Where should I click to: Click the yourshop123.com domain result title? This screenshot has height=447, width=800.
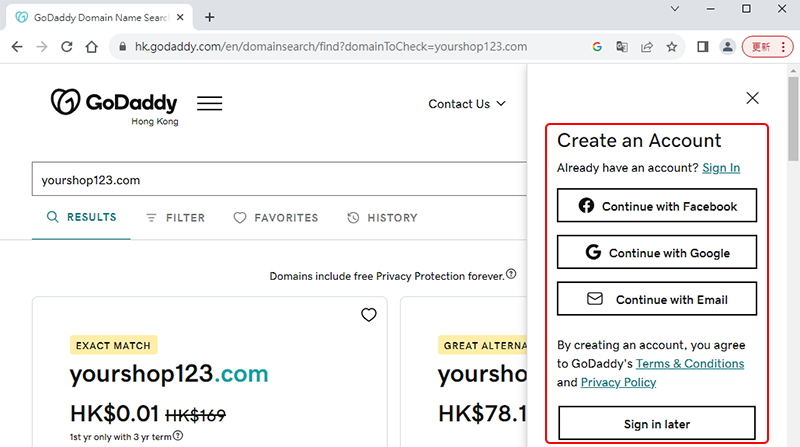(169, 374)
